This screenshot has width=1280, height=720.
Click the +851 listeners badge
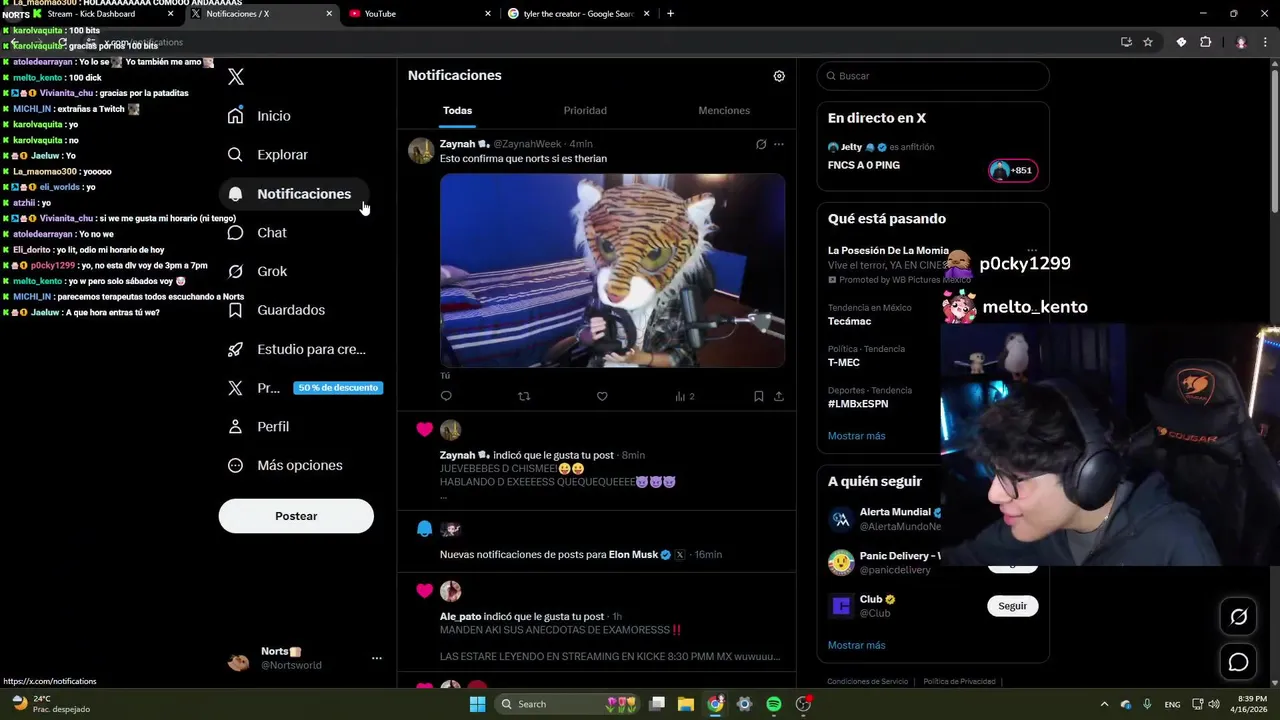[1013, 170]
